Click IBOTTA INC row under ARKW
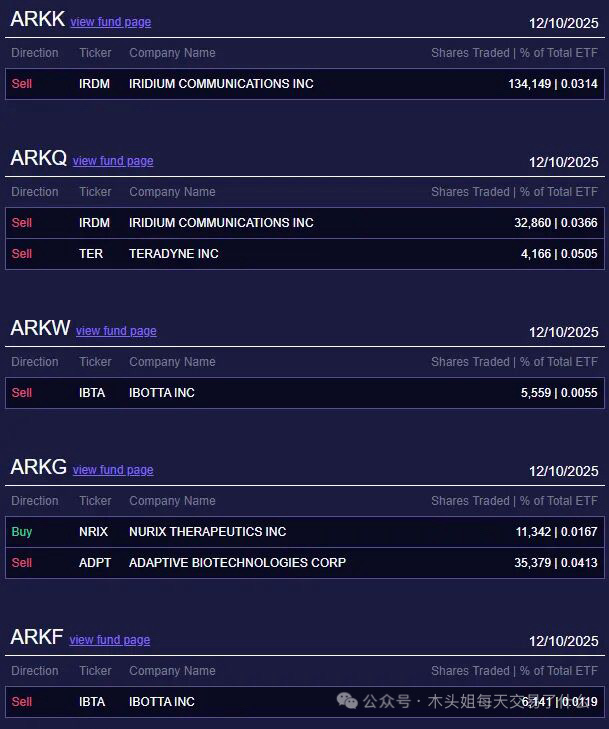Screen dimensions: 609x729 162,393
